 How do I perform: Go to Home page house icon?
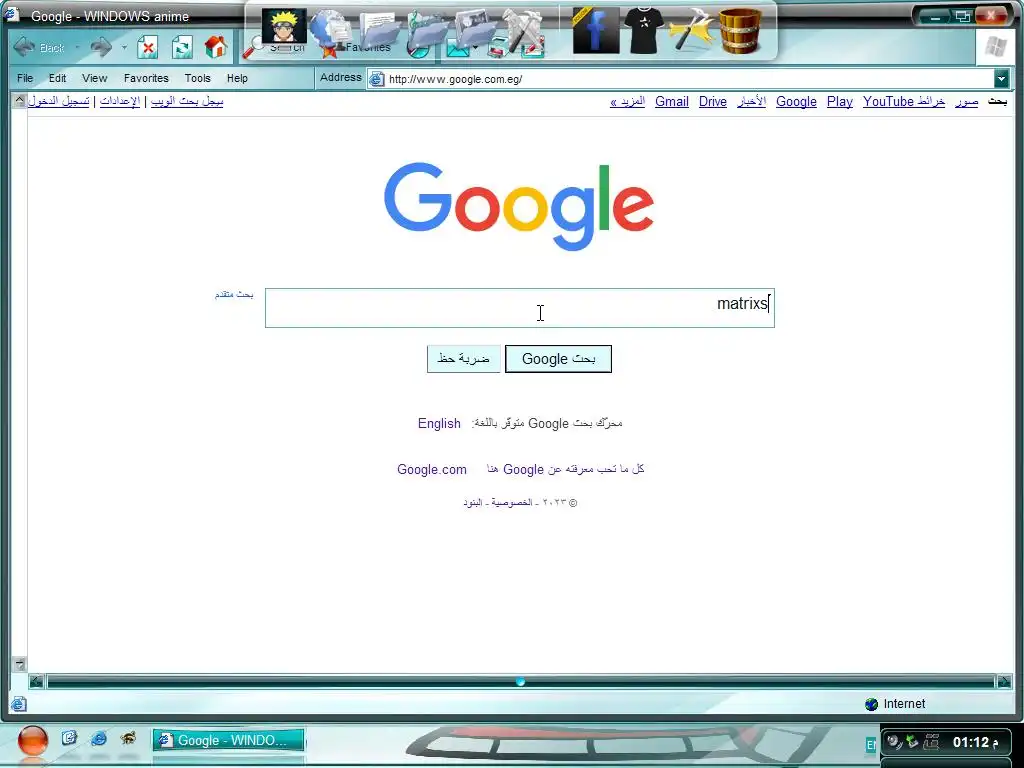pyautogui.click(x=216, y=47)
